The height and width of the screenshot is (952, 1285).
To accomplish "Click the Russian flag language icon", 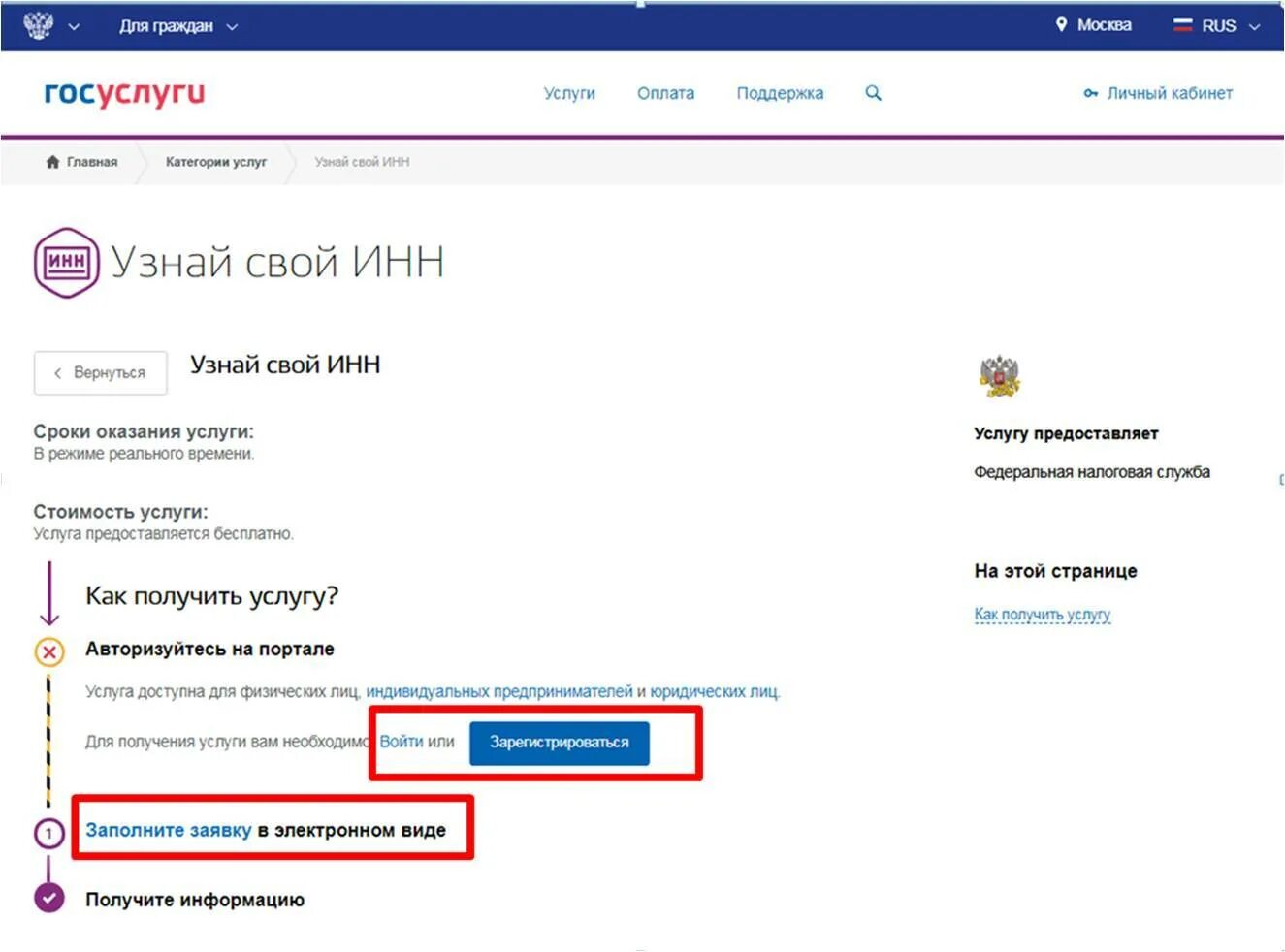I will tap(1182, 26).
